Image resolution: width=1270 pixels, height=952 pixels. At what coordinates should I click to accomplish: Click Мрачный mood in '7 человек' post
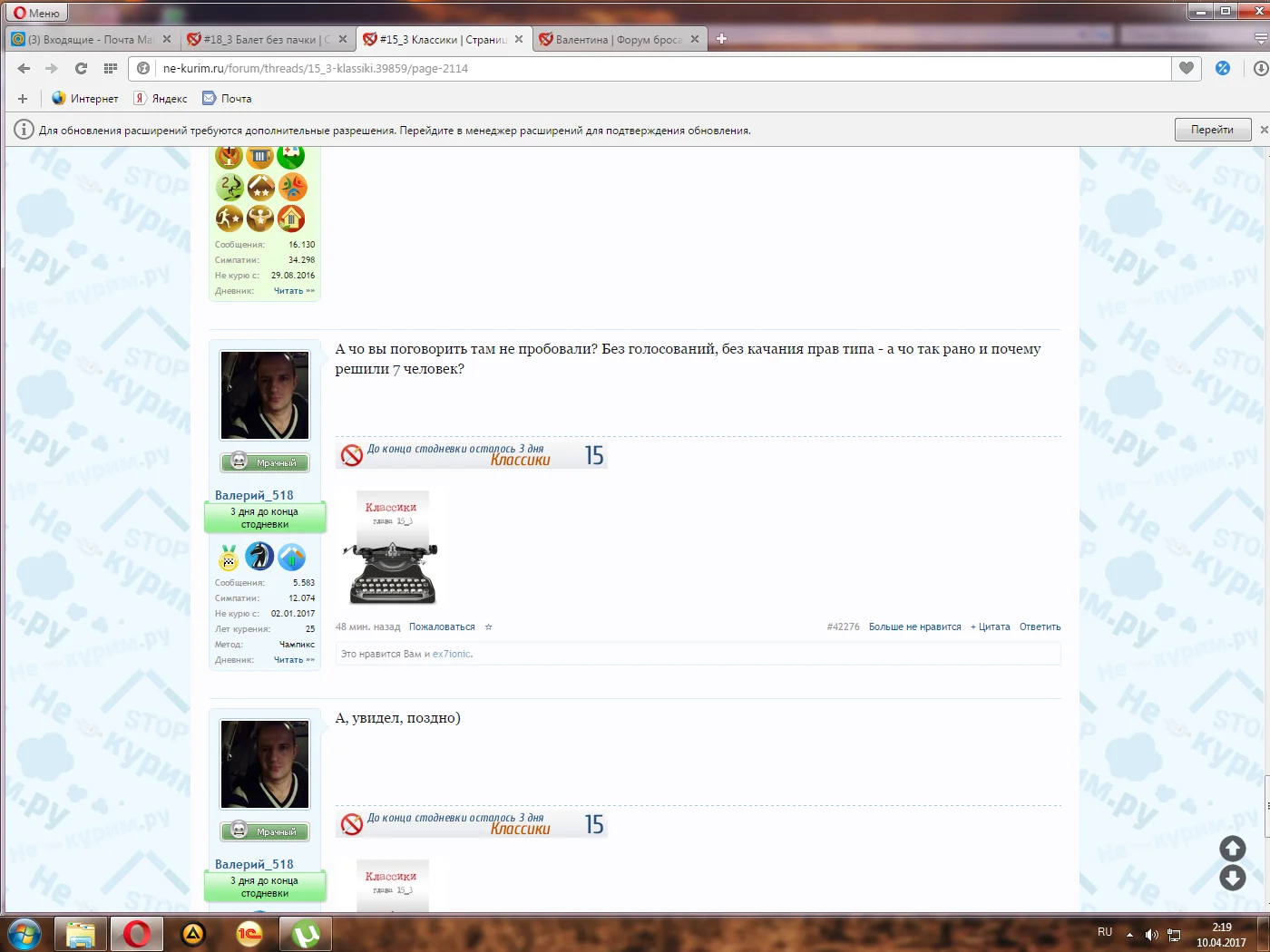(265, 462)
